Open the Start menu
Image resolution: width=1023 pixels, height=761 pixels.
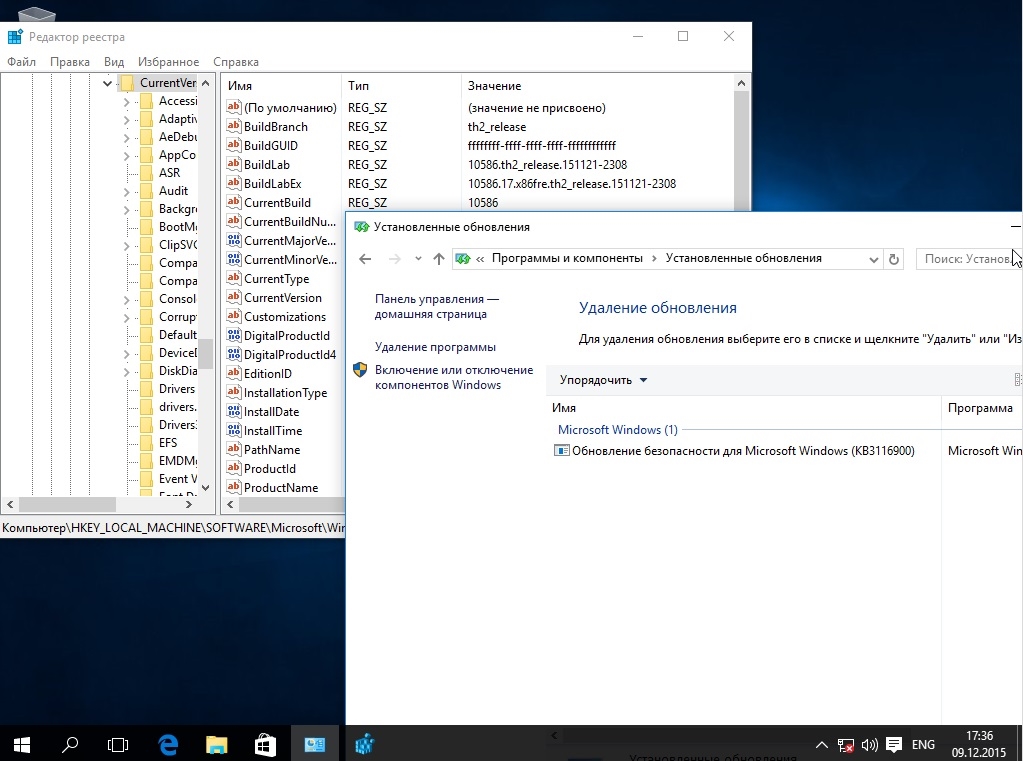(x=22, y=744)
